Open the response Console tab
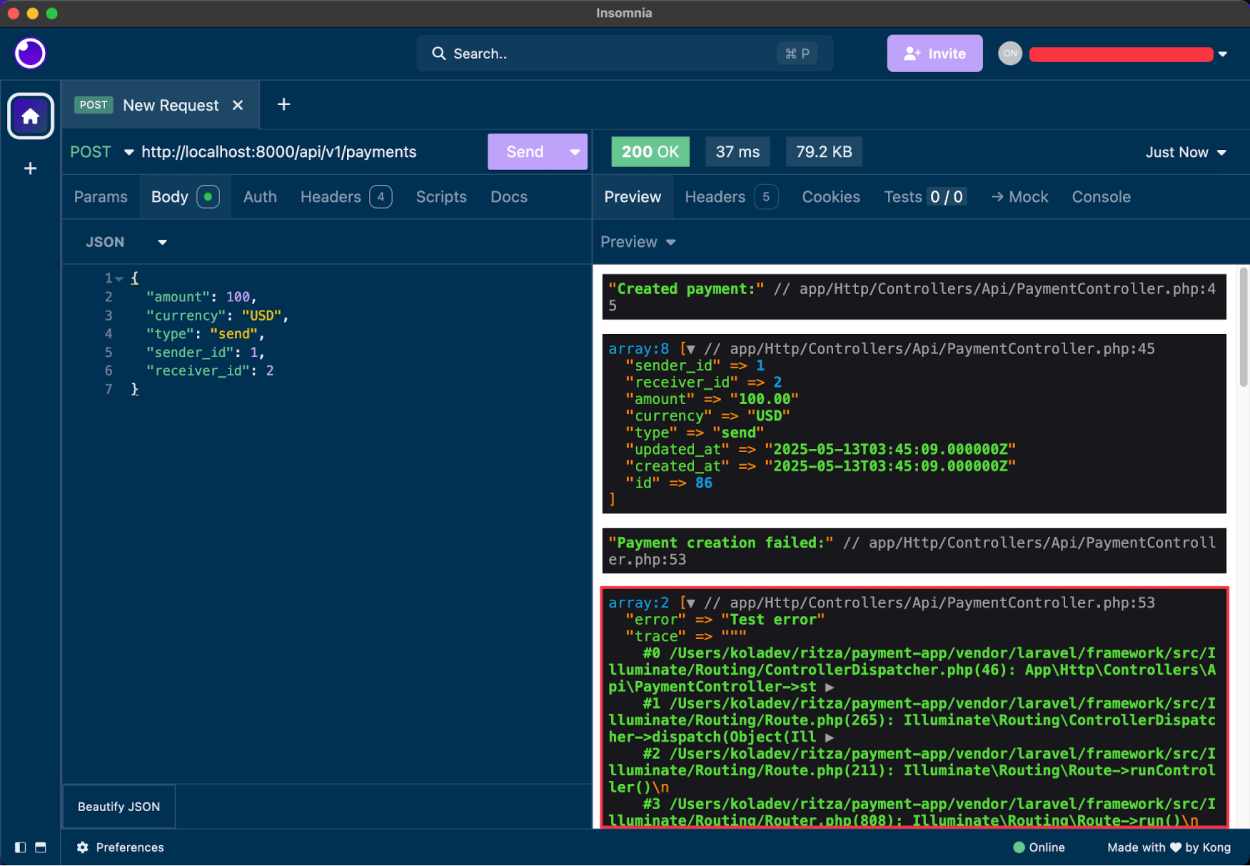 pos(1101,197)
